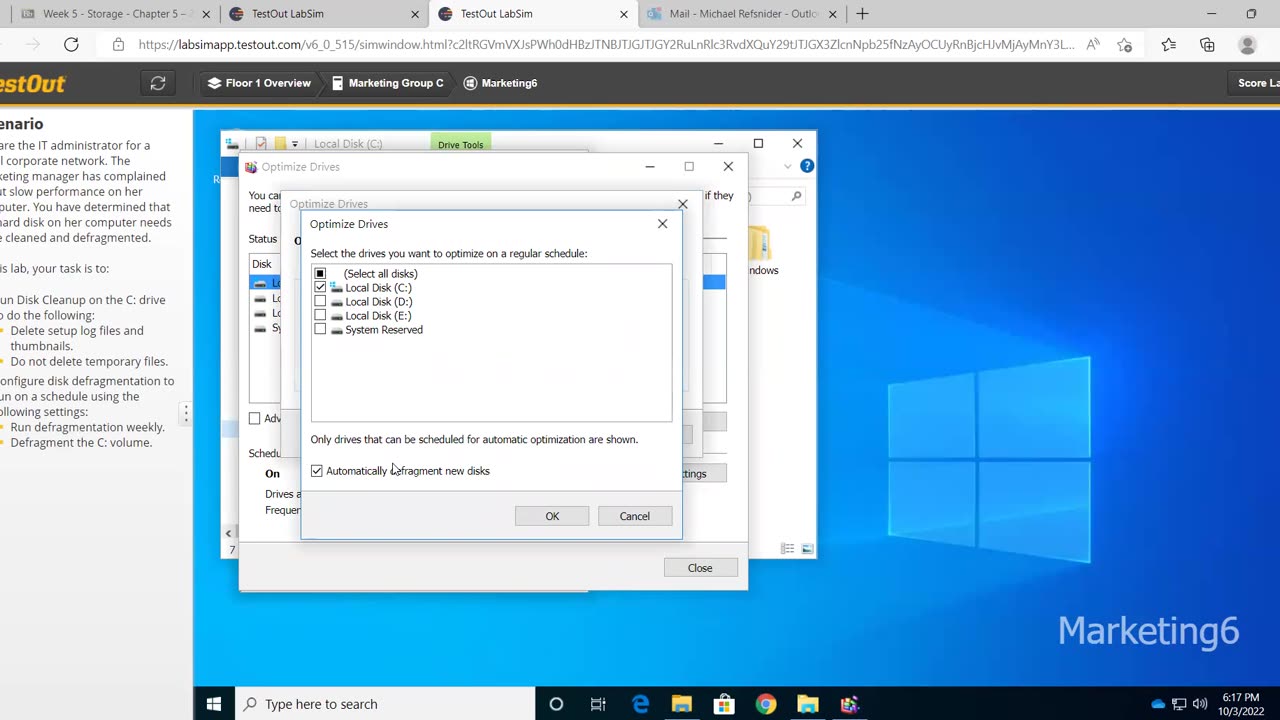Click Cancel in the drive selection dialog
The image size is (1280, 720).
(x=634, y=516)
